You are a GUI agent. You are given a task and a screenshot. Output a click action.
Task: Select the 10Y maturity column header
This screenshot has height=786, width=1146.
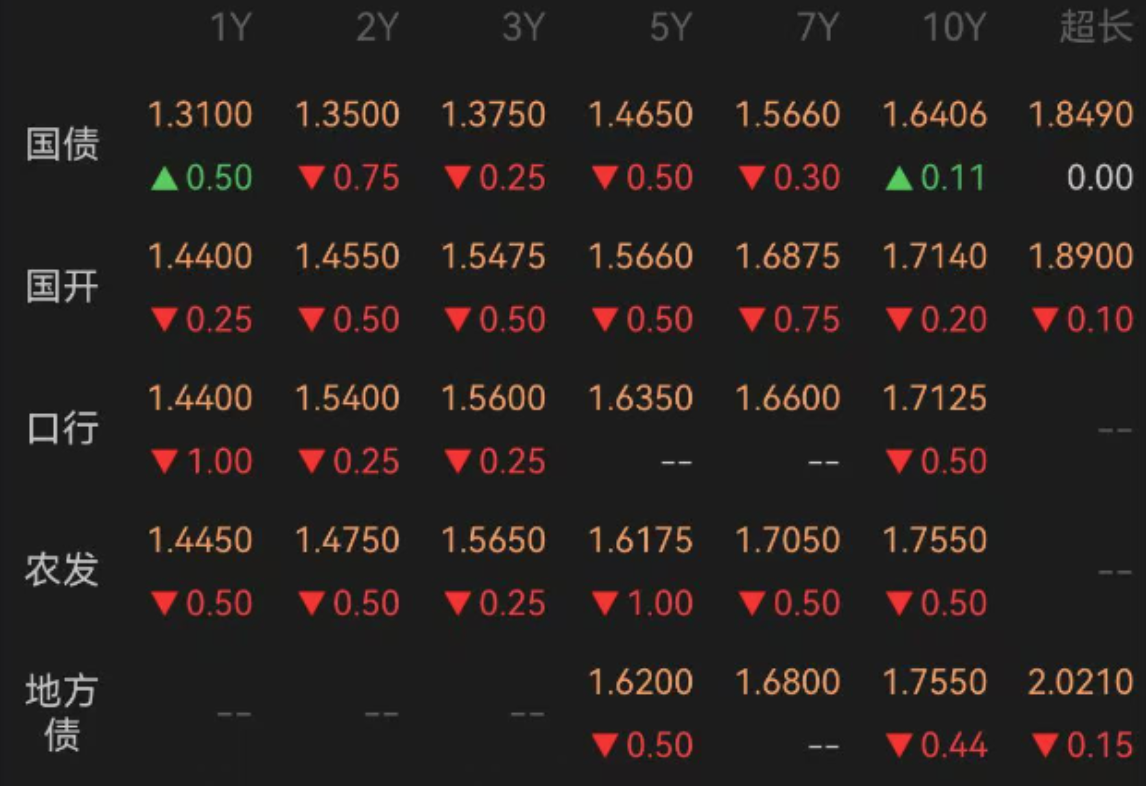pyautogui.click(x=955, y=28)
